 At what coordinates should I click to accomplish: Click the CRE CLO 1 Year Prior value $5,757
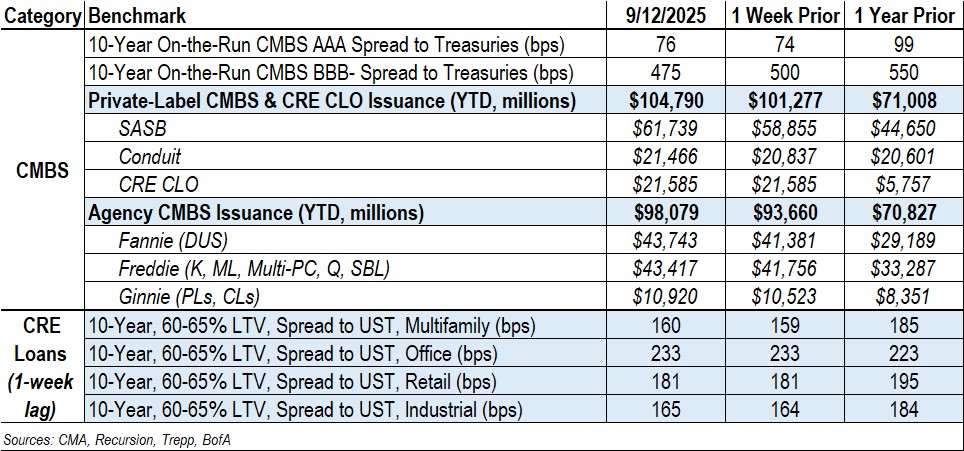[903, 185]
